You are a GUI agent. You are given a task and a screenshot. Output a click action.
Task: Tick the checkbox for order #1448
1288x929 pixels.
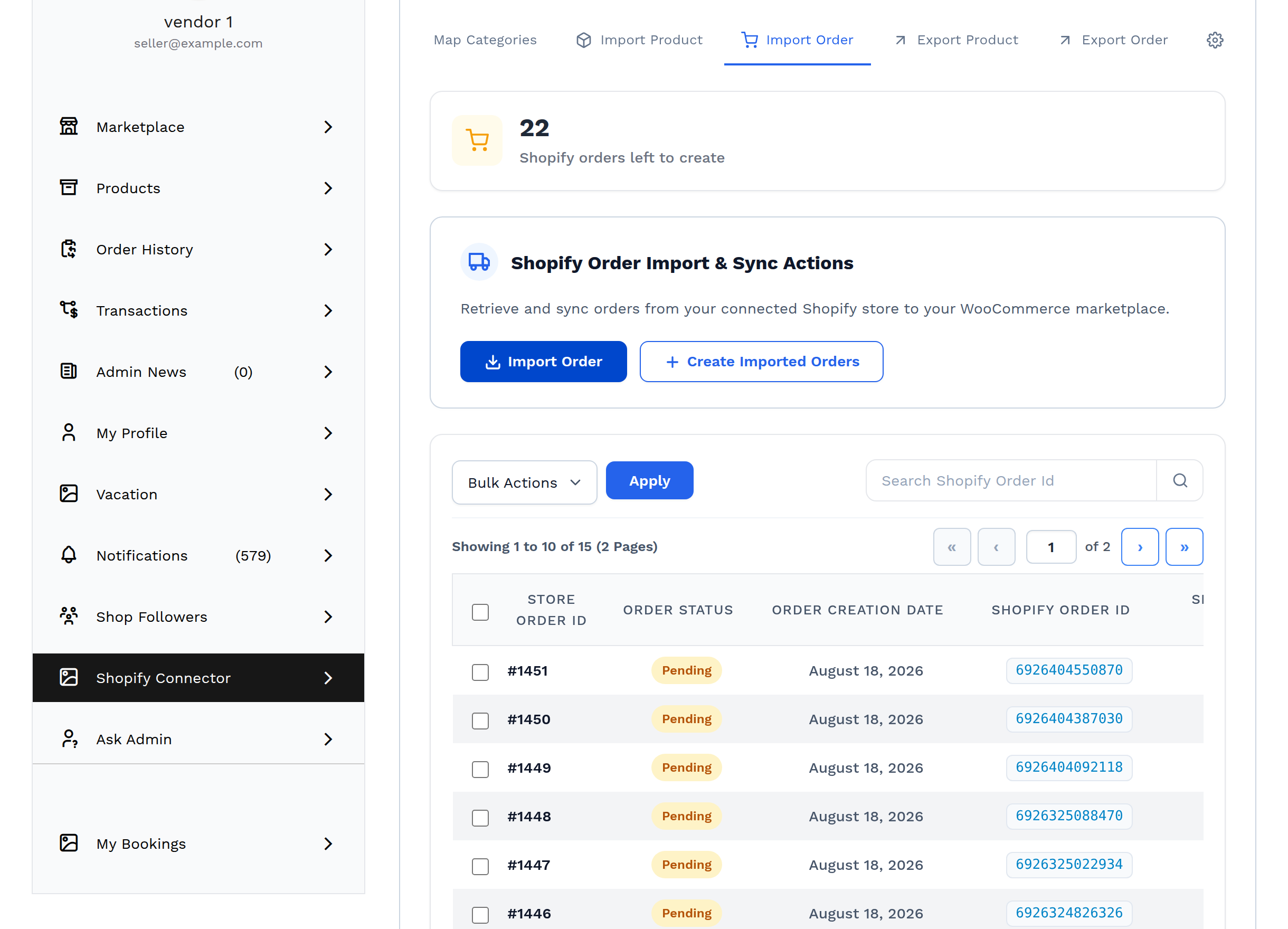[x=480, y=818]
